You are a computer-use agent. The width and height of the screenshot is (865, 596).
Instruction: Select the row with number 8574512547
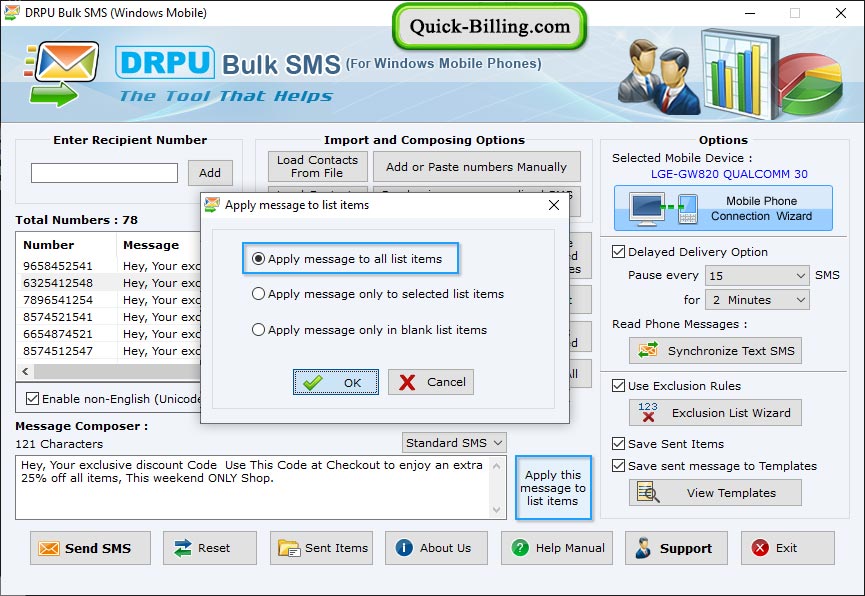tap(109, 351)
